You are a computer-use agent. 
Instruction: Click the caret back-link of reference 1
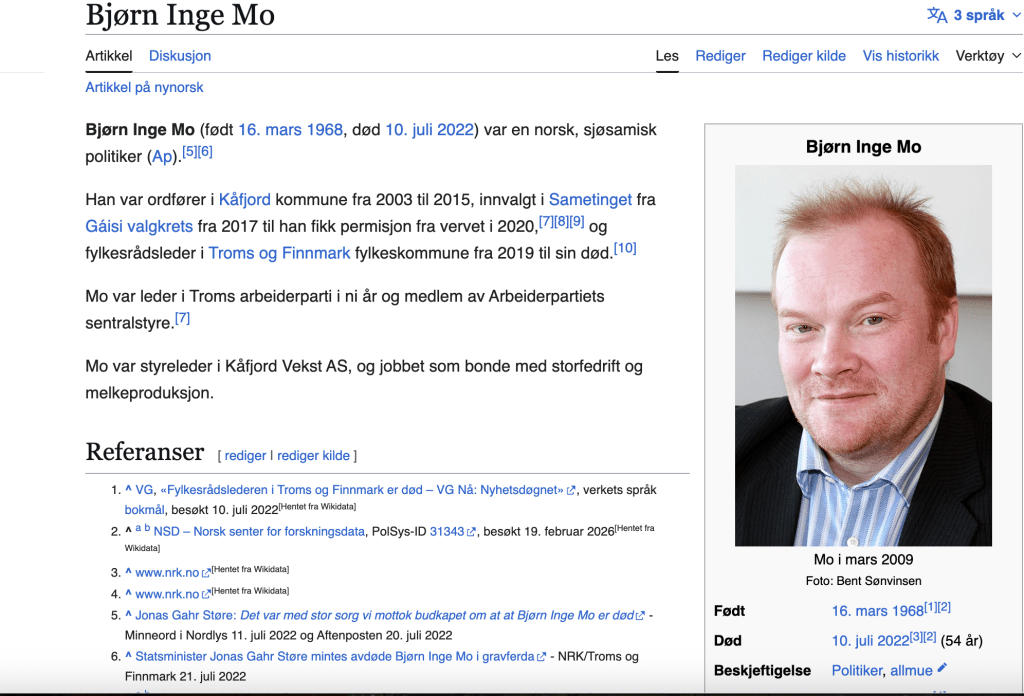[128, 490]
